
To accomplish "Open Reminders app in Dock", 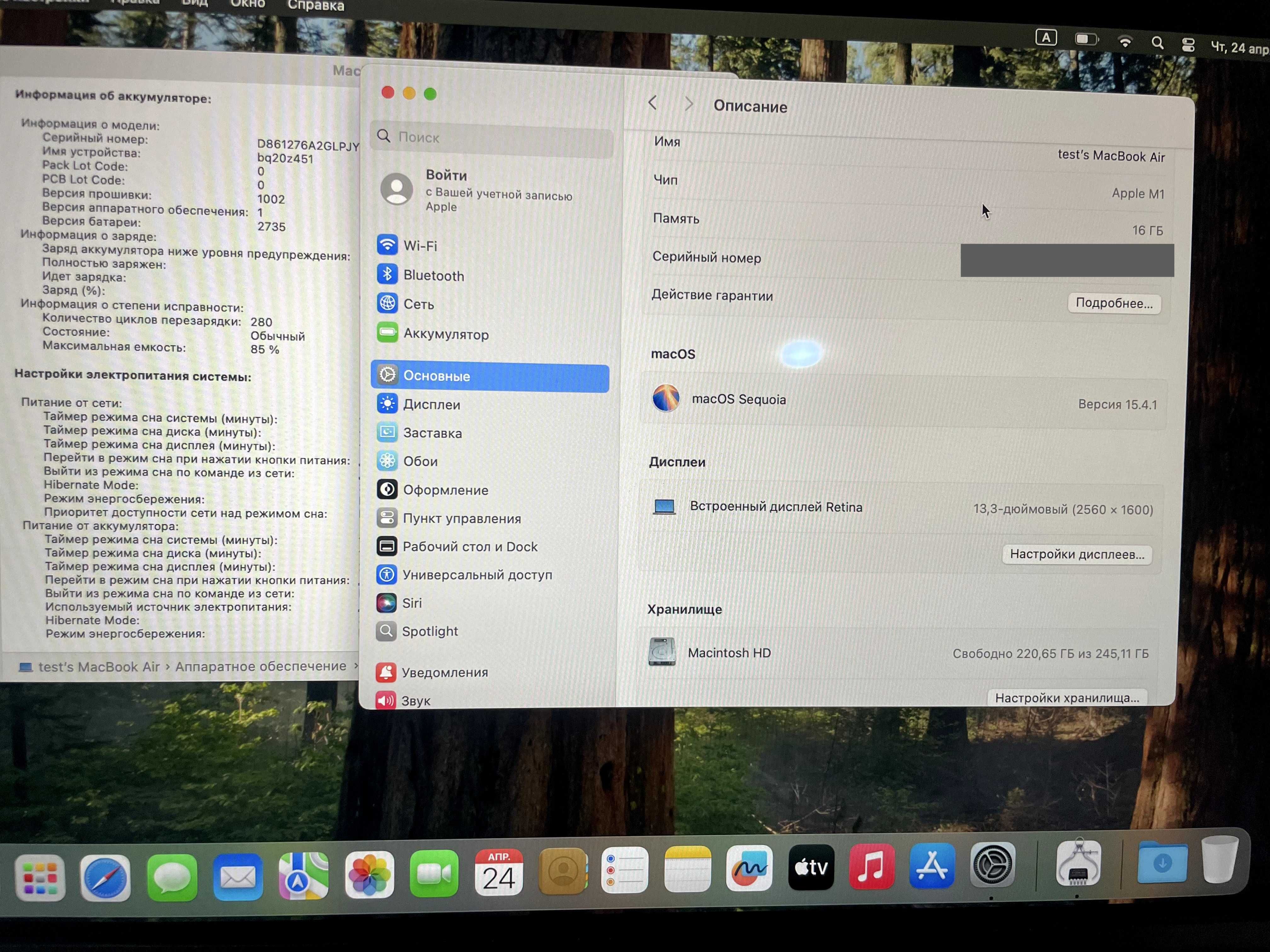I will click(625, 870).
